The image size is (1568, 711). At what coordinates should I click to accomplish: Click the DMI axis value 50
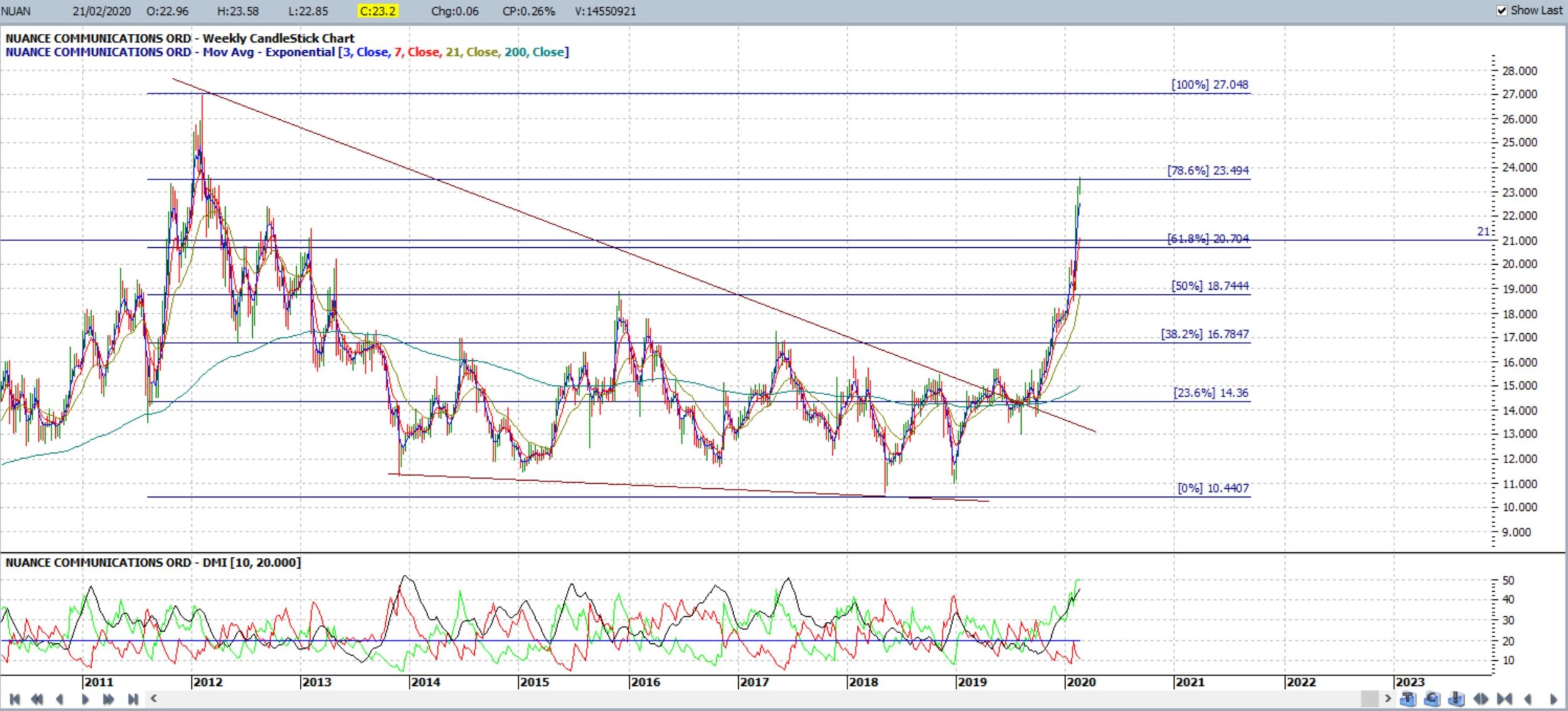point(1508,581)
